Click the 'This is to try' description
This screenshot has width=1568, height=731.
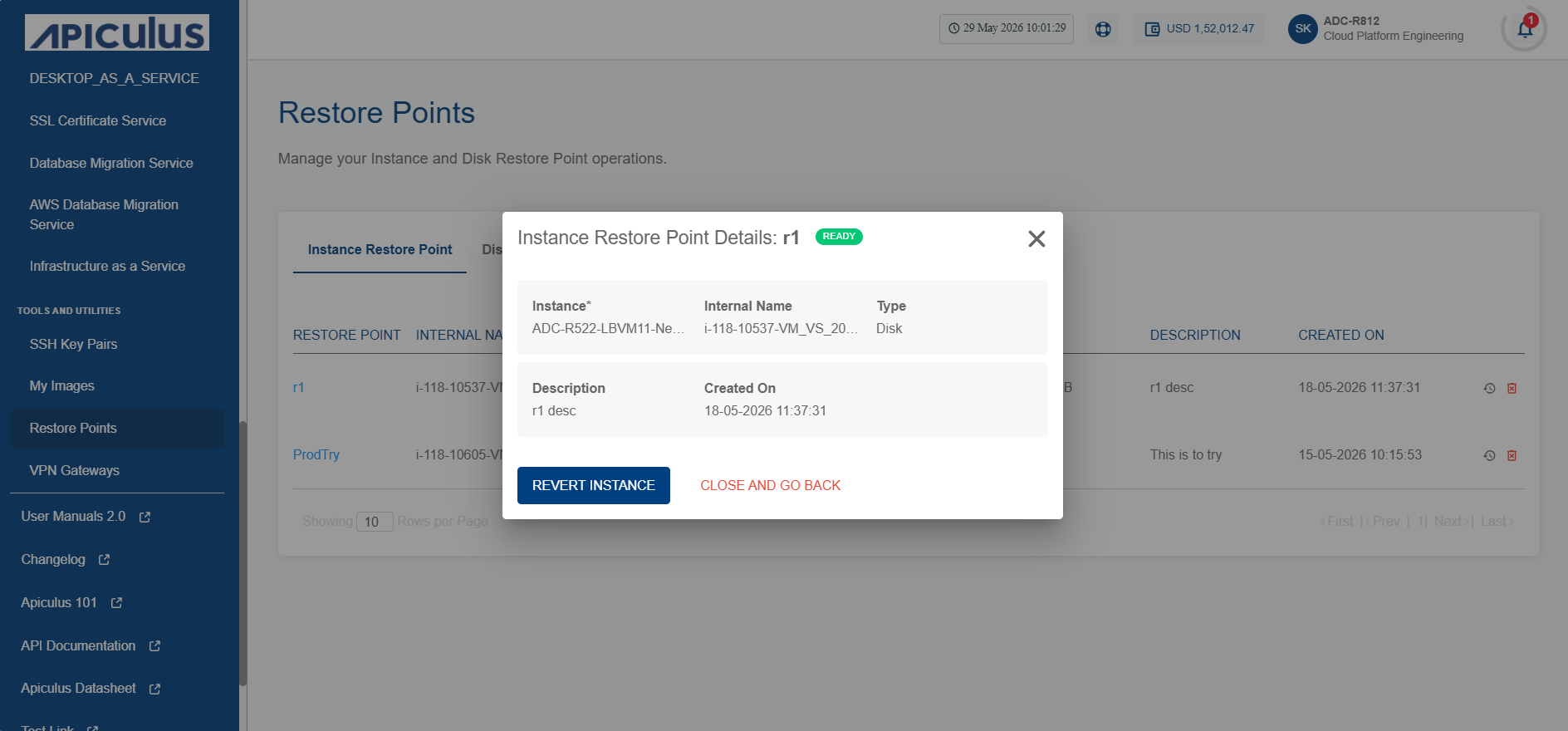[1186, 454]
